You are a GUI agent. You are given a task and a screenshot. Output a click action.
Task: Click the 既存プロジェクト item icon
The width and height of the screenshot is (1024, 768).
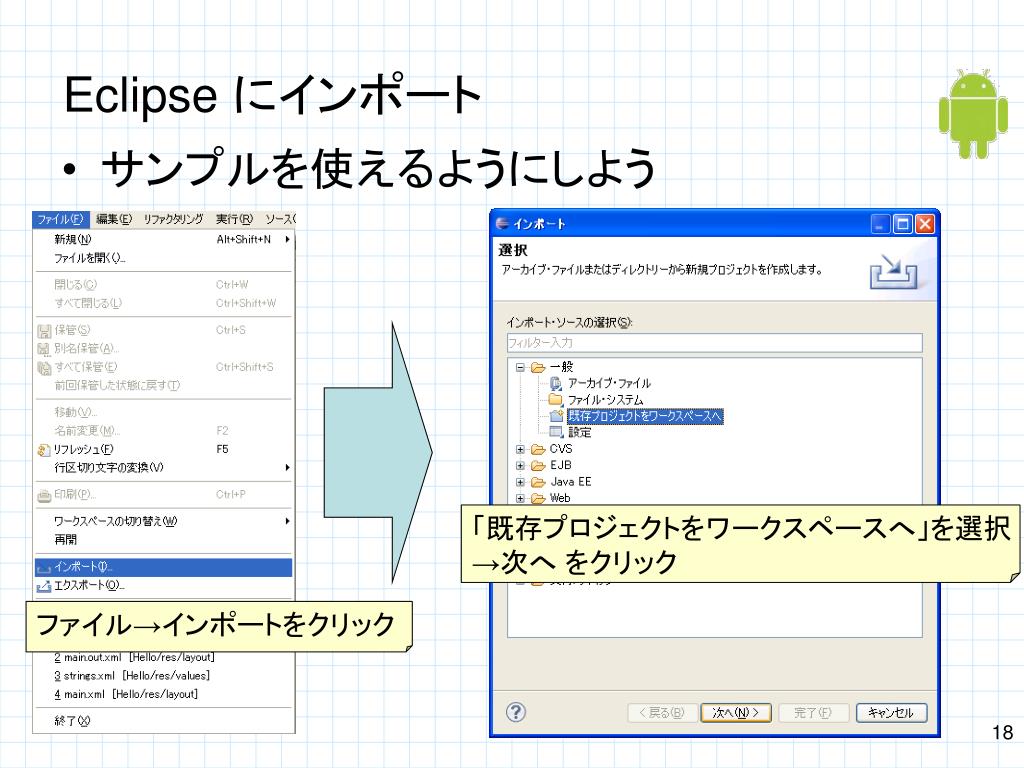(556, 415)
